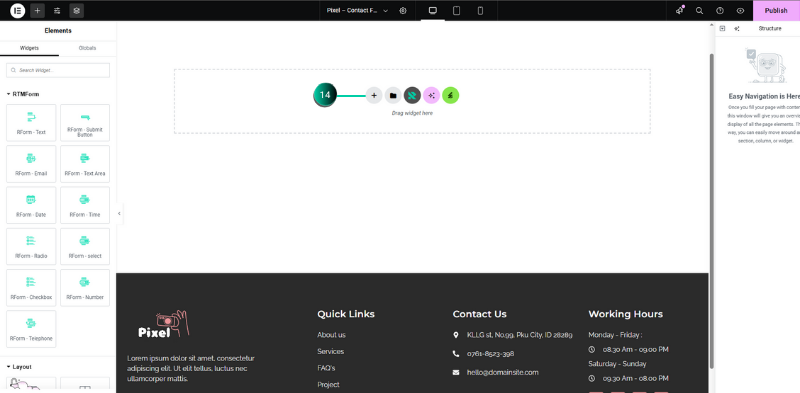Viewport: 800px width, 393px height.
Task: Click the pink AI sparkle icon on canvas
Action: coord(432,95)
